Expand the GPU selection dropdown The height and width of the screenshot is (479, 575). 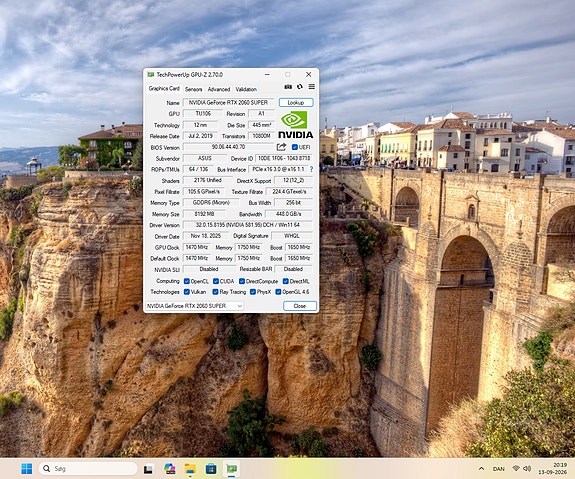click(194, 306)
